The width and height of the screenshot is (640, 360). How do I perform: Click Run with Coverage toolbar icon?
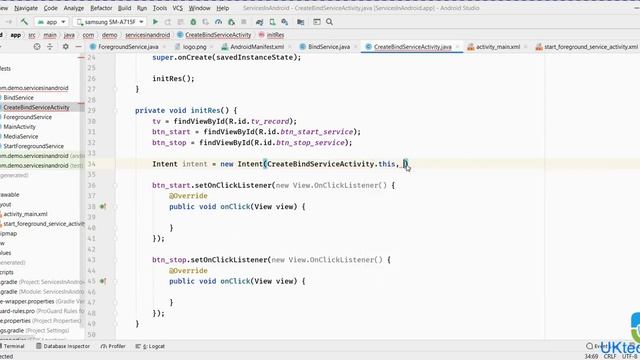tap(206, 22)
